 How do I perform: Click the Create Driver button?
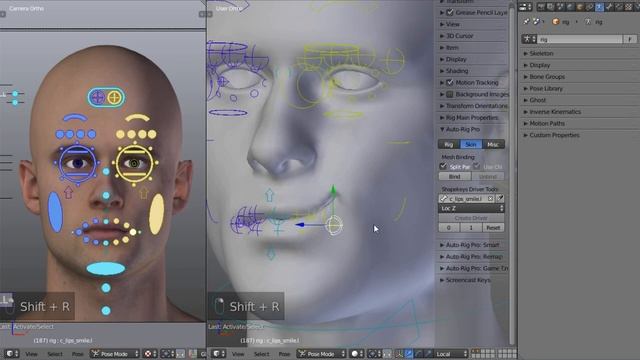[x=471, y=218]
